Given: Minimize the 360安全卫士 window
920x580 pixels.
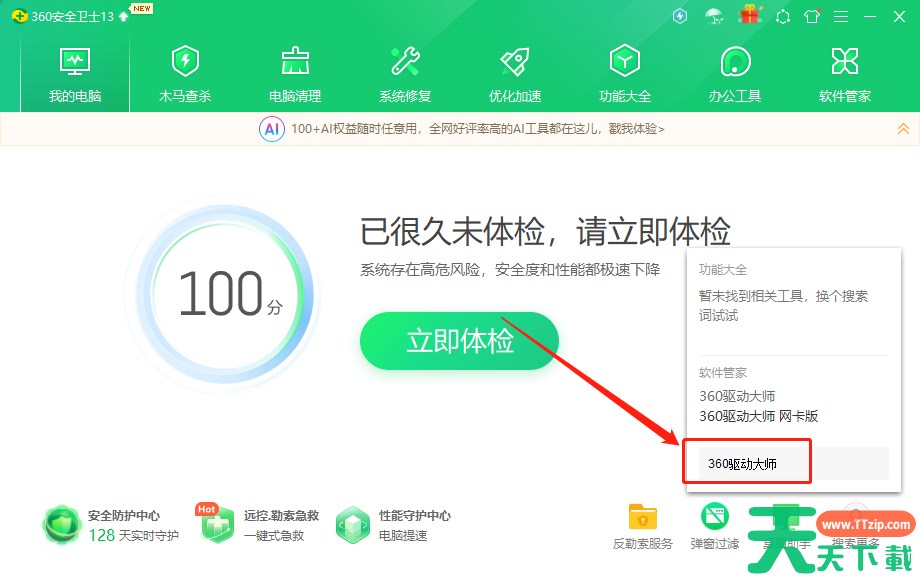Looking at the screenshot, I should click(870, 16).
